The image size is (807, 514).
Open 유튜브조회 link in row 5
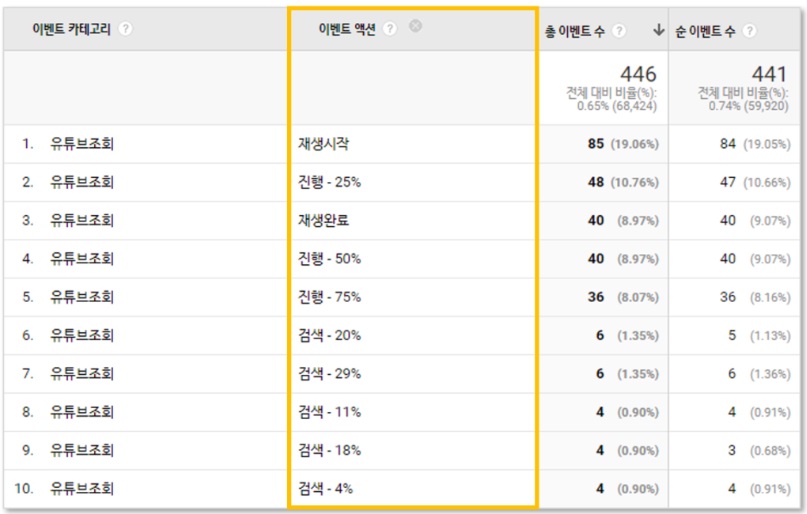pyautogui.click(x=82, y=297)
